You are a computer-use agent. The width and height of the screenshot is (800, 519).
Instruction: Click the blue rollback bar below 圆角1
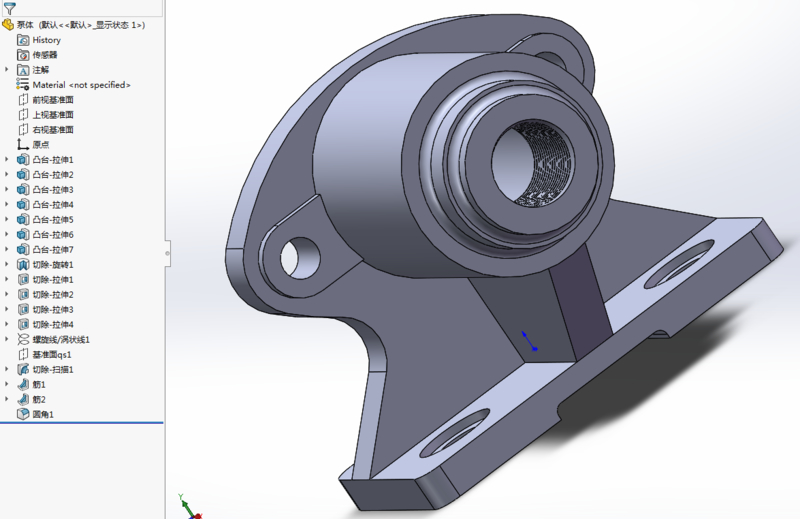(82, 422)
